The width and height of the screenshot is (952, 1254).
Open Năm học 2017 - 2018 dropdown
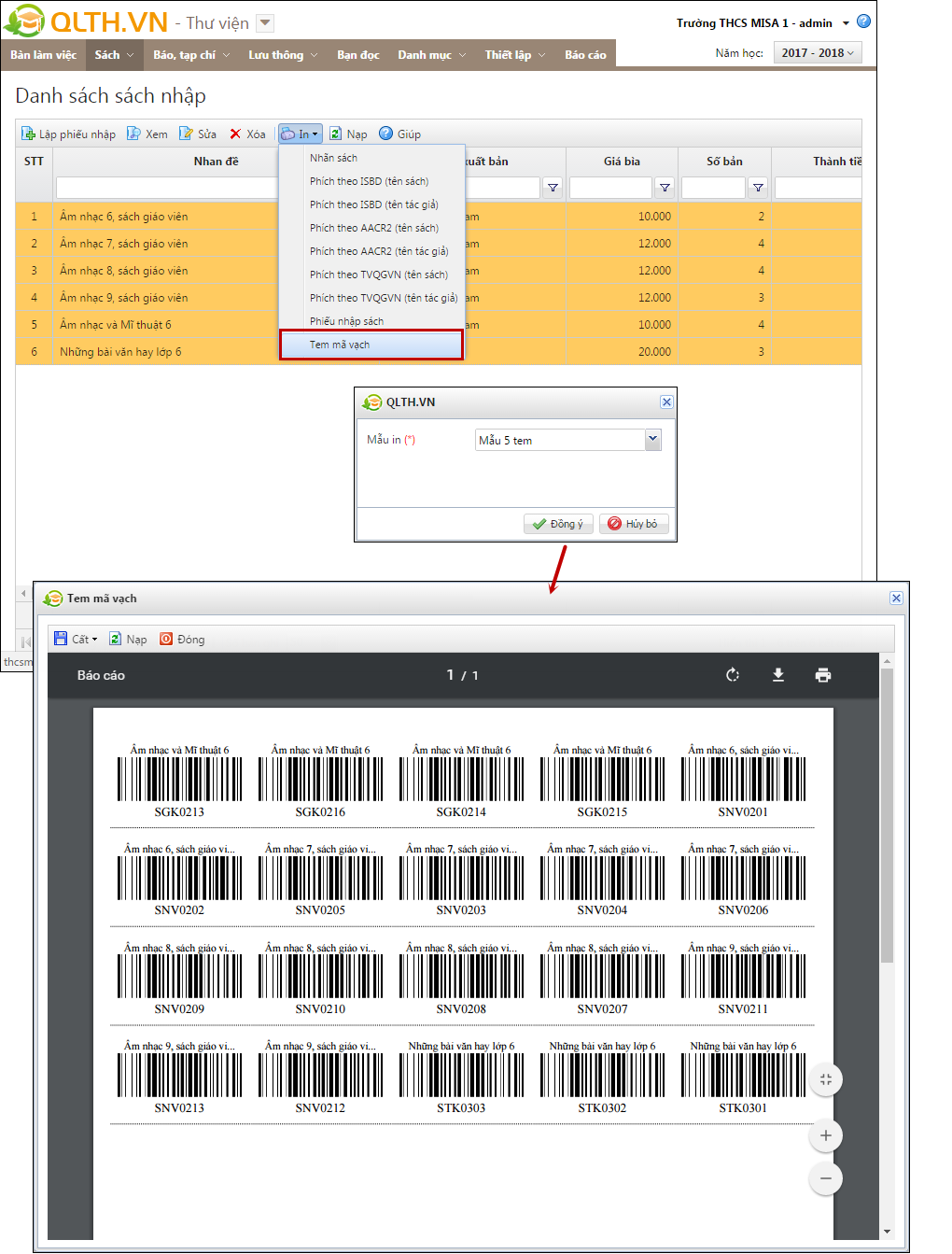click(x=818, y=53)
